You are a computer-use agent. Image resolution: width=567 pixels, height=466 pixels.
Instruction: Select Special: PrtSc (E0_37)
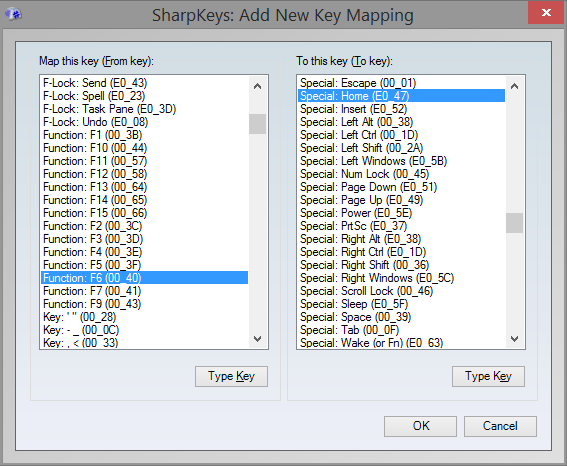(401, 226)
